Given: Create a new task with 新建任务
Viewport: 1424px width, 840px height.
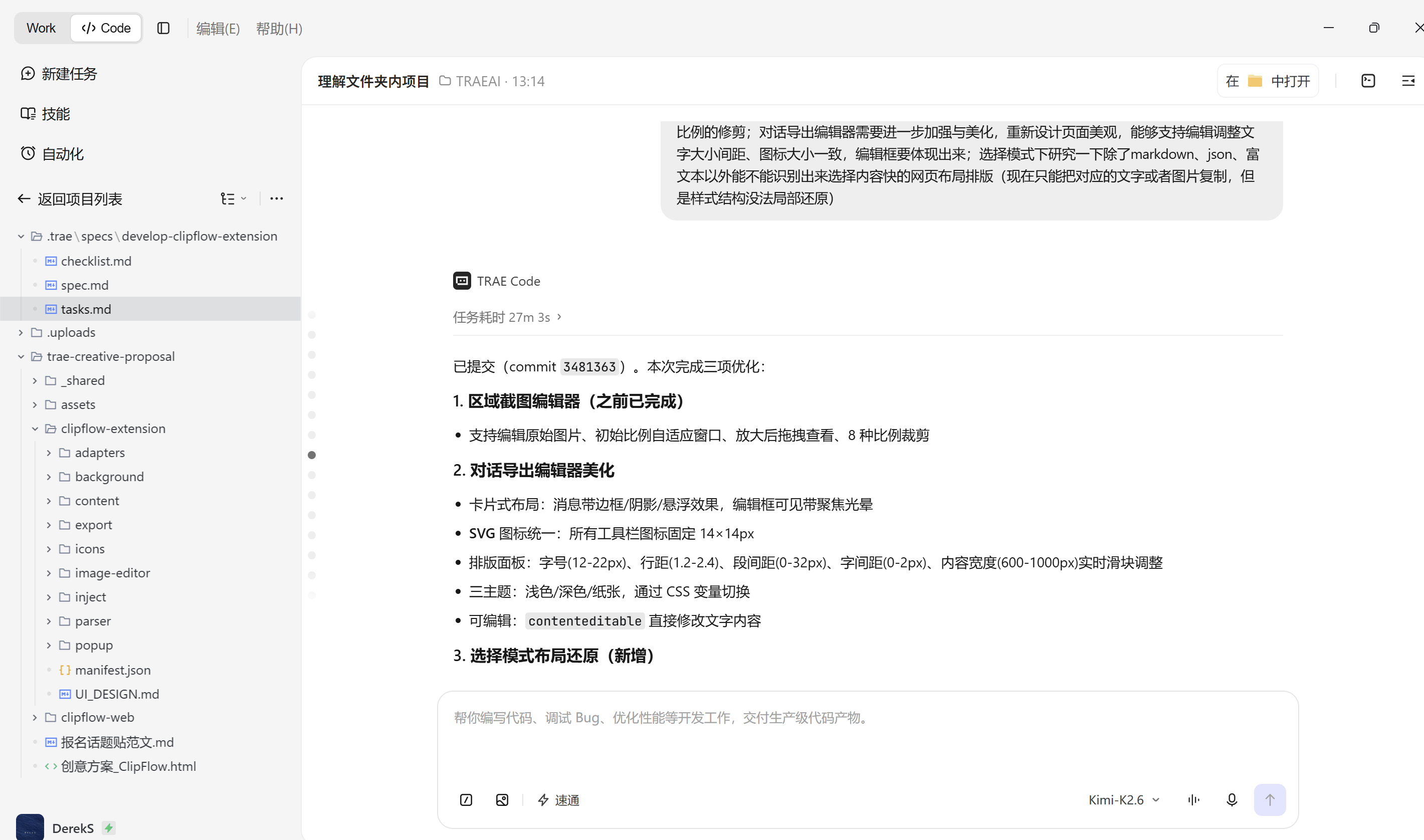Looking at the screenshot, I should coord(59,74).
